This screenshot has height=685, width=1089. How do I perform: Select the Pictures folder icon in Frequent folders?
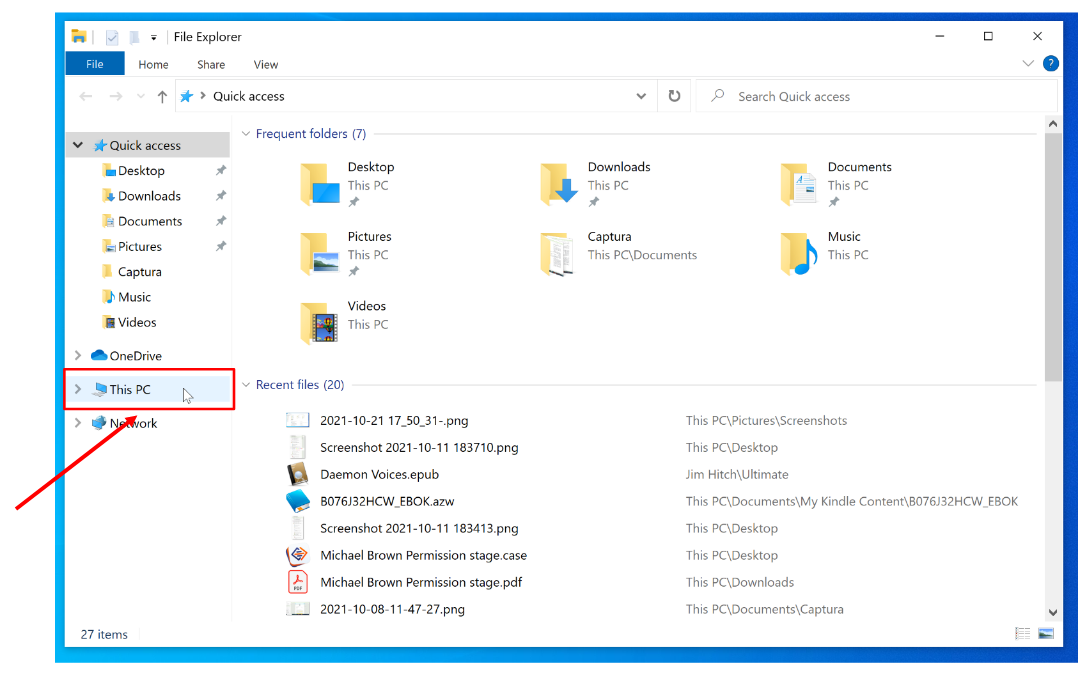(320, 254)
